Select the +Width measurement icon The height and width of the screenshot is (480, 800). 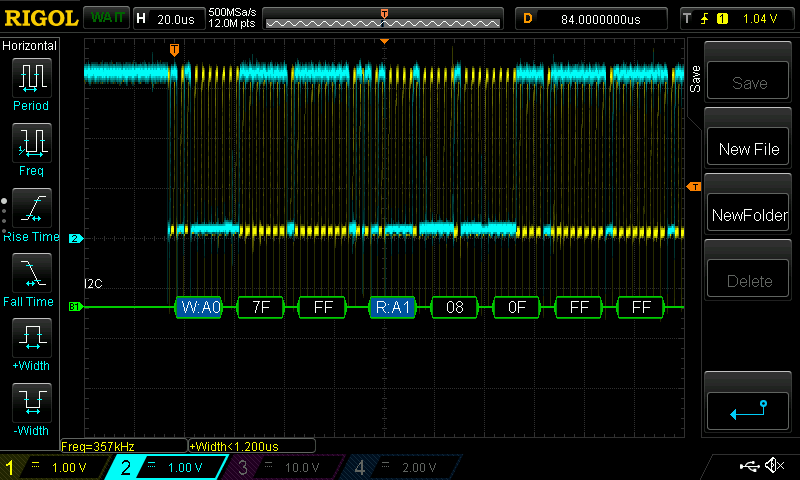coord(32,338)
